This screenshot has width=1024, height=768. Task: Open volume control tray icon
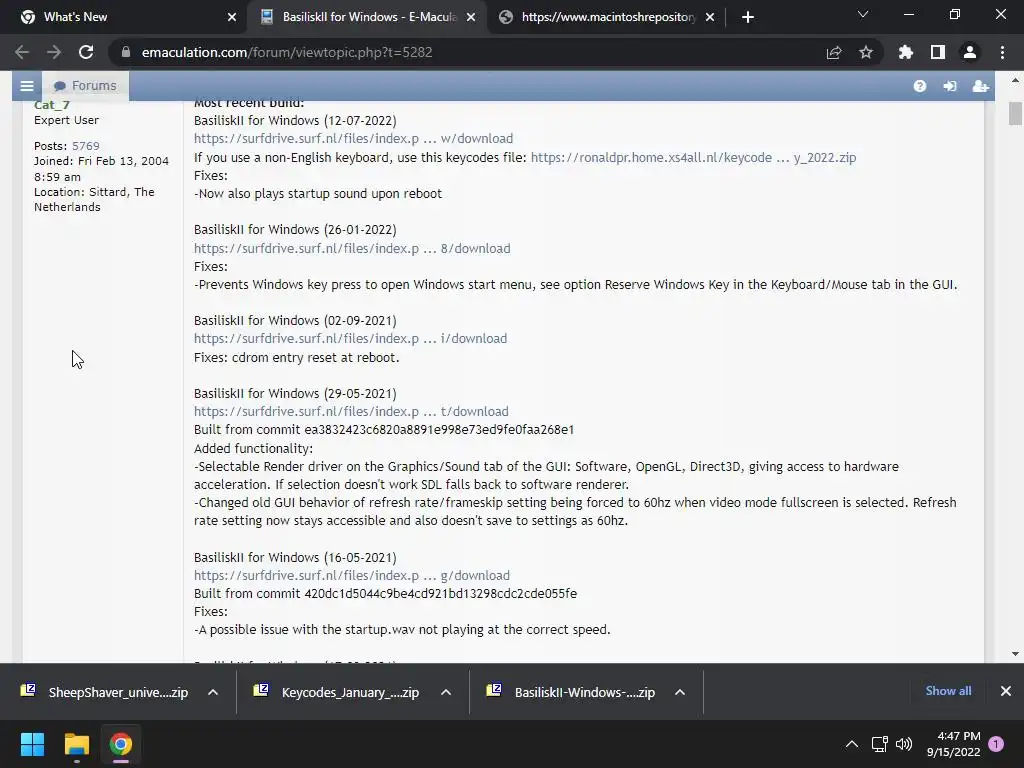(x=904, y=744)
